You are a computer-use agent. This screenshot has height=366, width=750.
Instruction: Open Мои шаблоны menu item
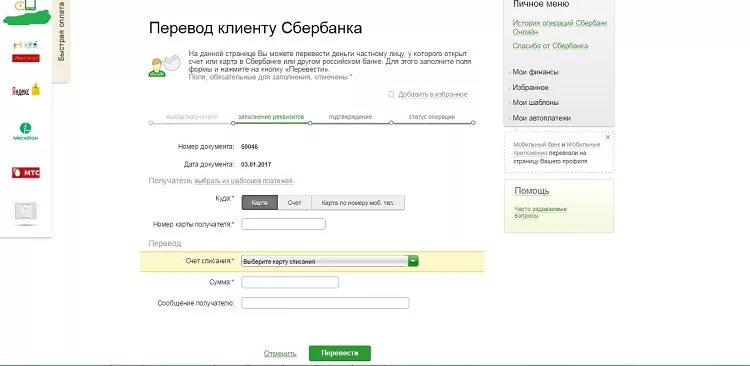coord(536,102)
